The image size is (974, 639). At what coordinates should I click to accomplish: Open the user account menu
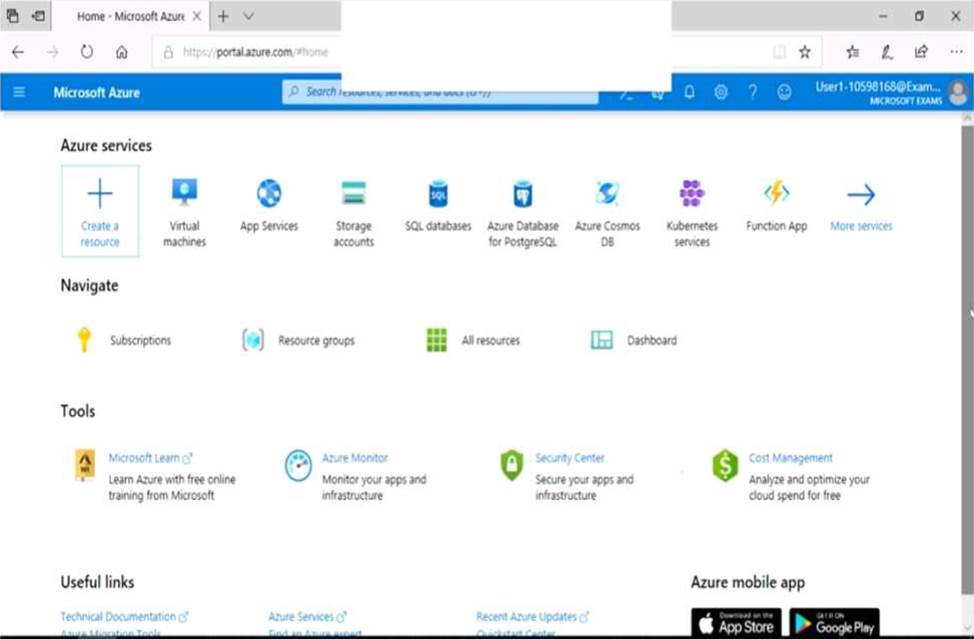(957, 92)
